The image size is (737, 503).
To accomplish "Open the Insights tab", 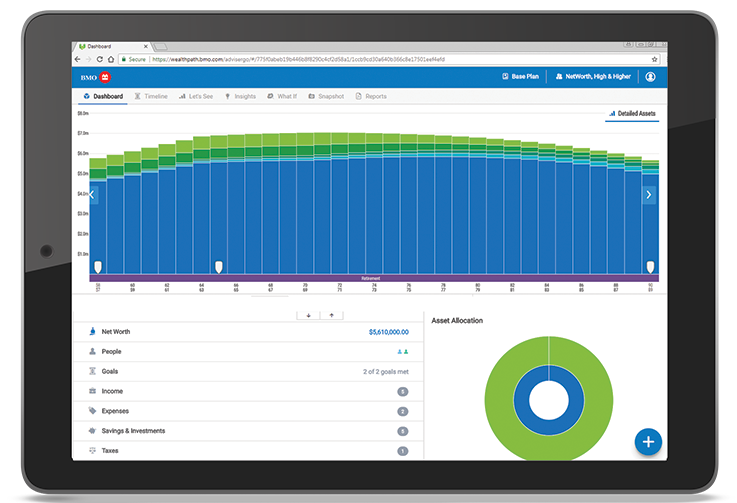I will click(240, 97).
